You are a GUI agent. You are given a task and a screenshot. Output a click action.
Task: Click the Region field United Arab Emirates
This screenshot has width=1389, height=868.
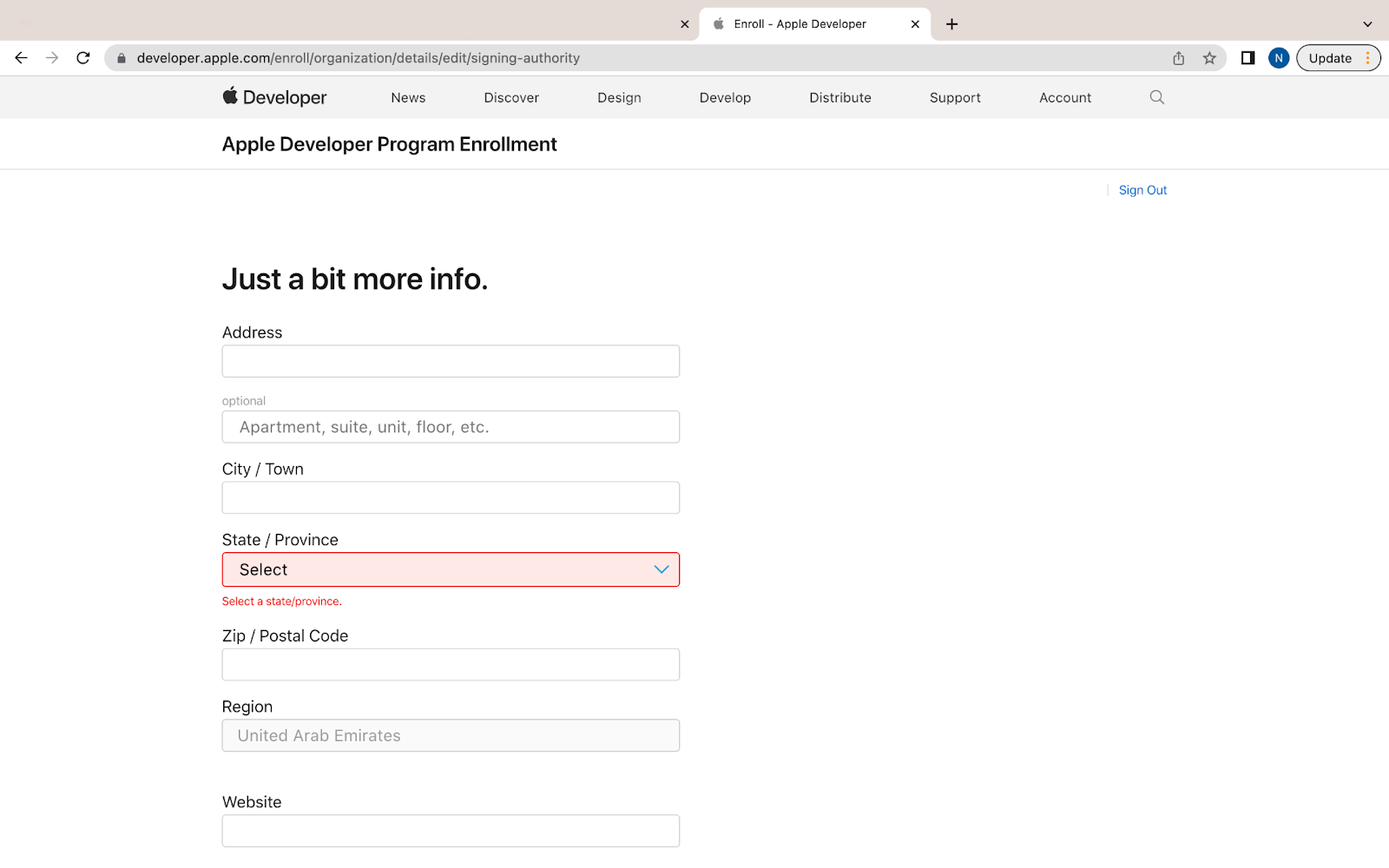[451, 735]
